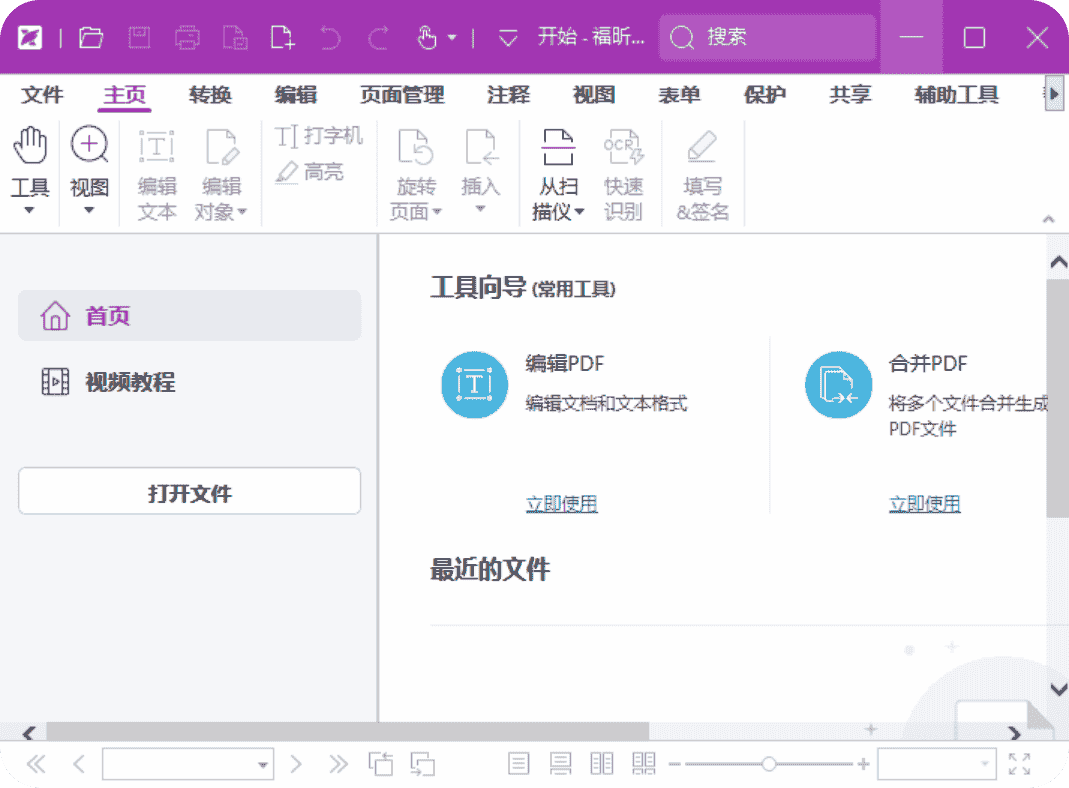Click the 从扫描仪 scanner icon
Viewport: 1069px width, 788px height.
tap(558, 148)
